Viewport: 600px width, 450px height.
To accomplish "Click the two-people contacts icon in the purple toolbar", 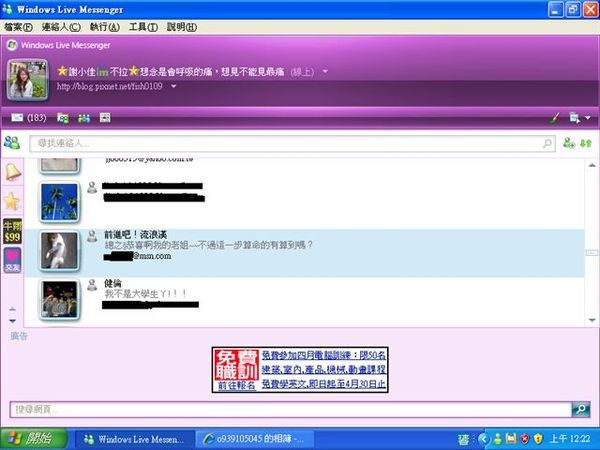I will coord(84,118).
